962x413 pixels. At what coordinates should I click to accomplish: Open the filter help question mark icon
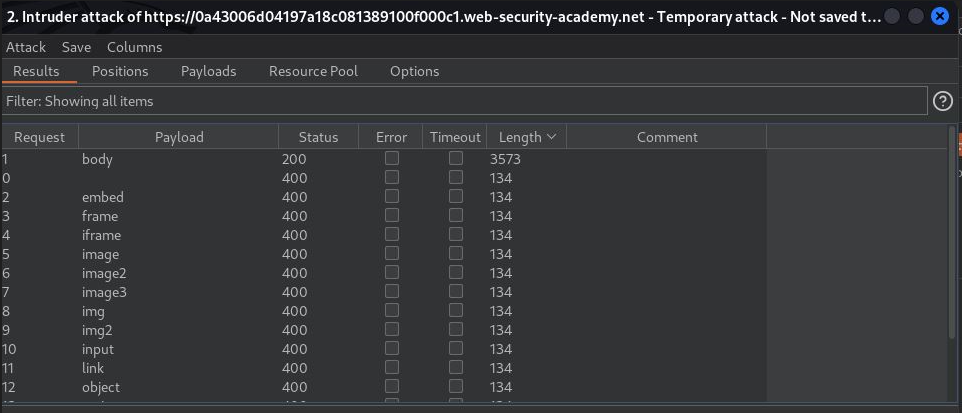tap(942, 101)
